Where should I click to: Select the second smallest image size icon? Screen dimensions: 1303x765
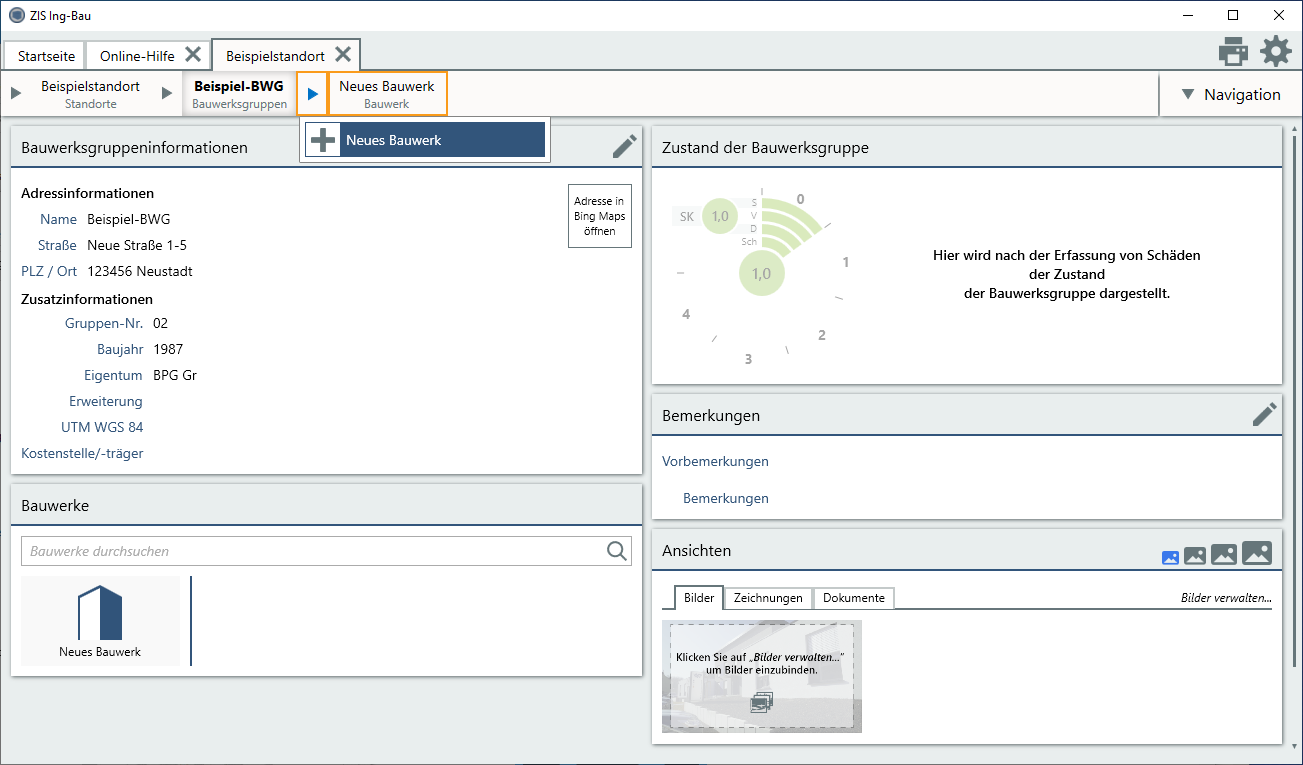[x=1194, y=556]
